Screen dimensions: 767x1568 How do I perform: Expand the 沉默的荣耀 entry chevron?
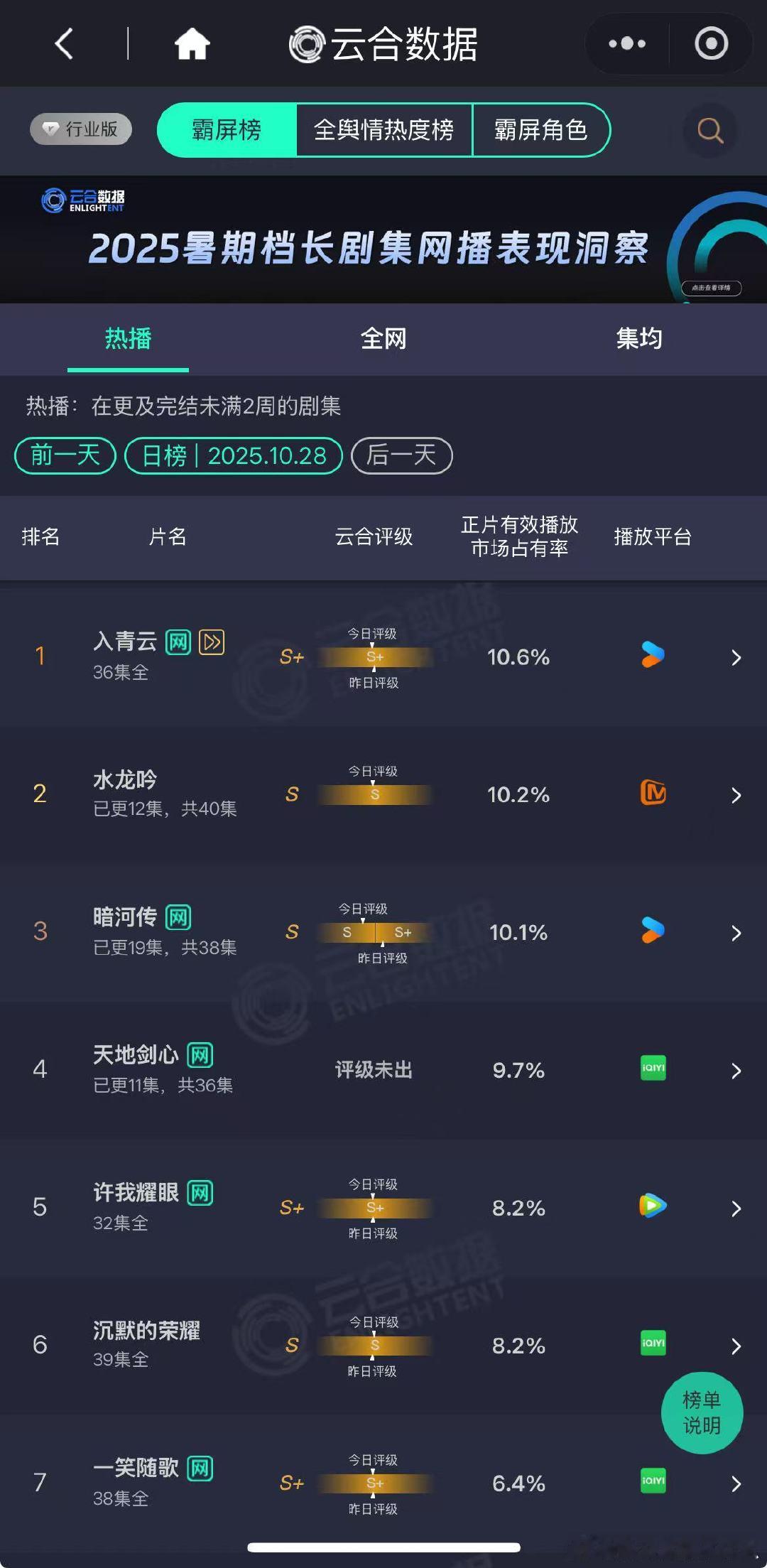[x=736, y=1345]
